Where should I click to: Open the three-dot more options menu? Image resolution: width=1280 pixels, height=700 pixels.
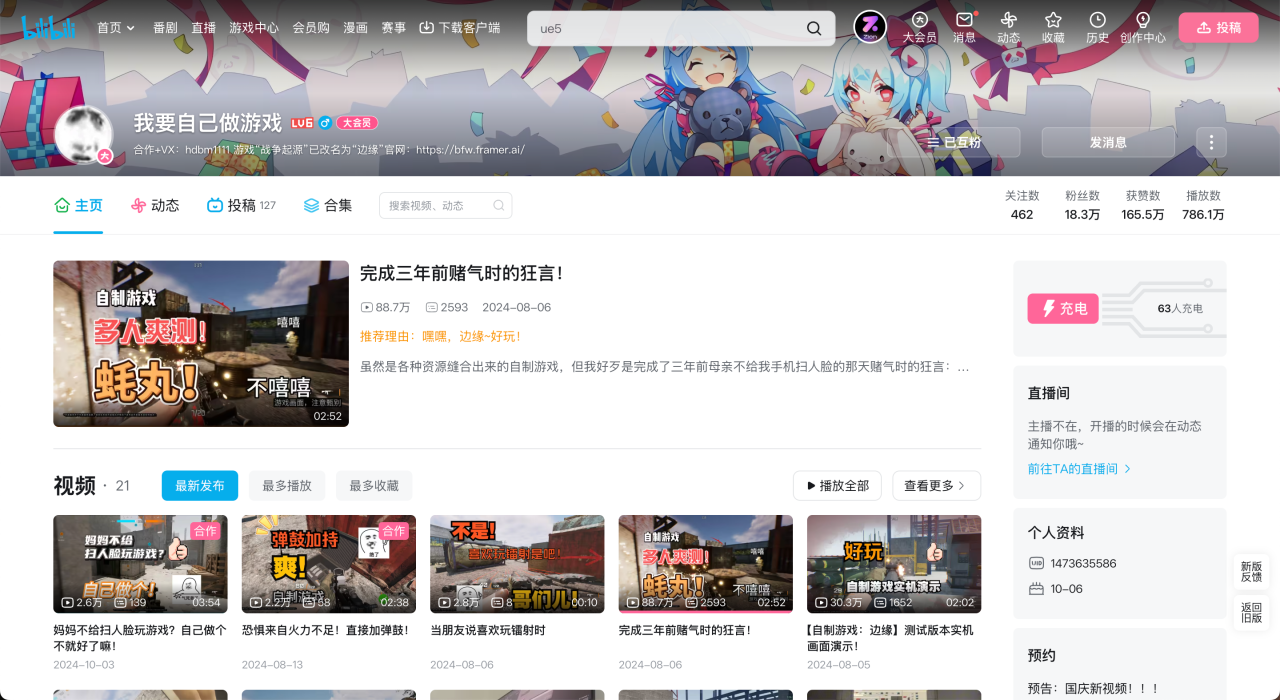(1211, 142)
